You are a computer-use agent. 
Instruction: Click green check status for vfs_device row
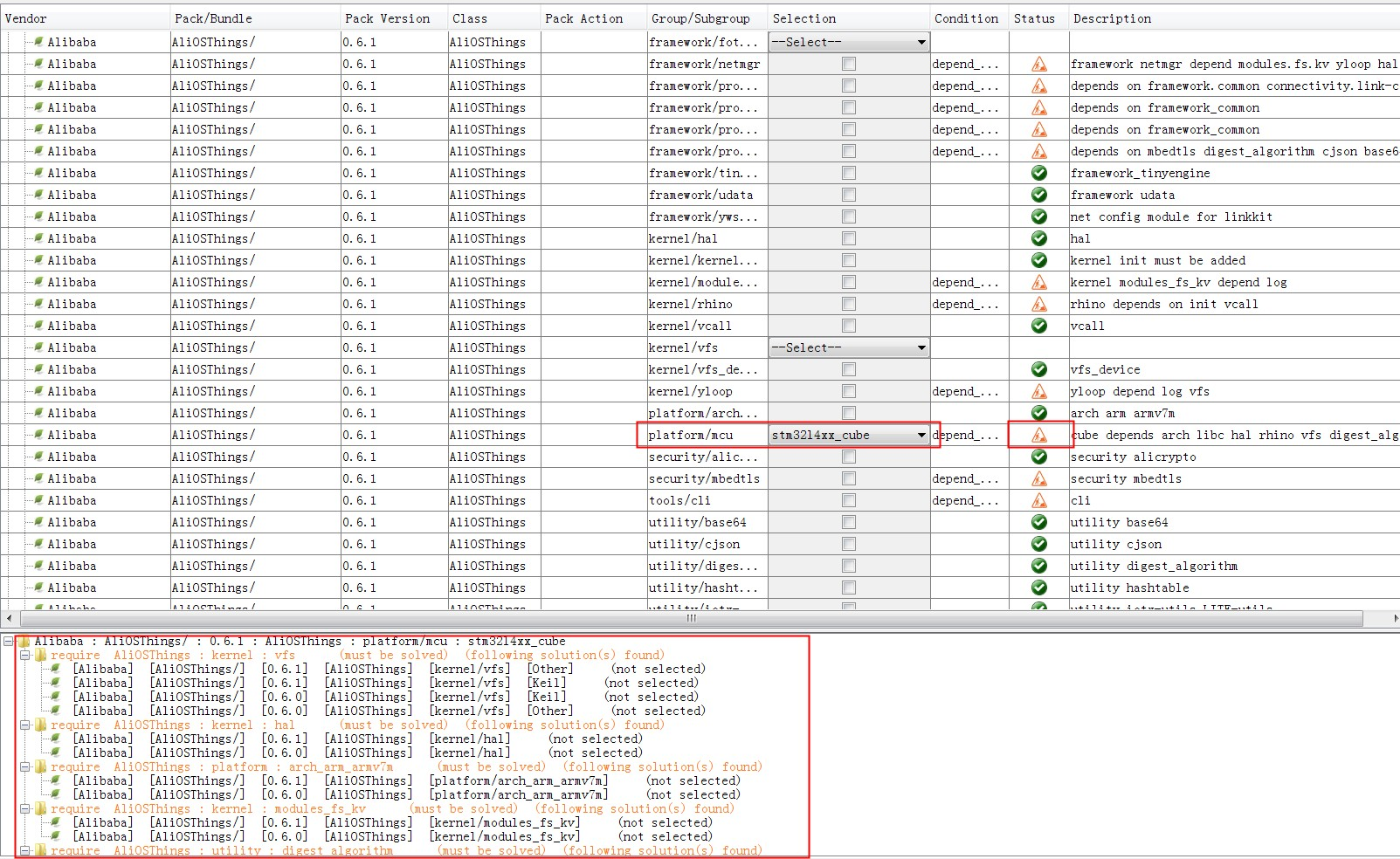[x=1039, y=369]
